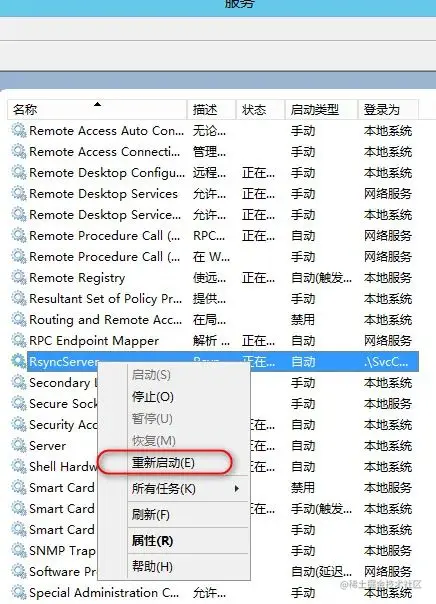This screenshot has width=436, height=604.
Task: Click the 描述 column header
Action: coord(211,109)
